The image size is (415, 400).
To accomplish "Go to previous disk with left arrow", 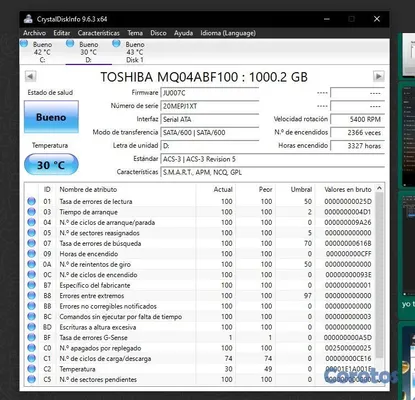I will point(30,76).
